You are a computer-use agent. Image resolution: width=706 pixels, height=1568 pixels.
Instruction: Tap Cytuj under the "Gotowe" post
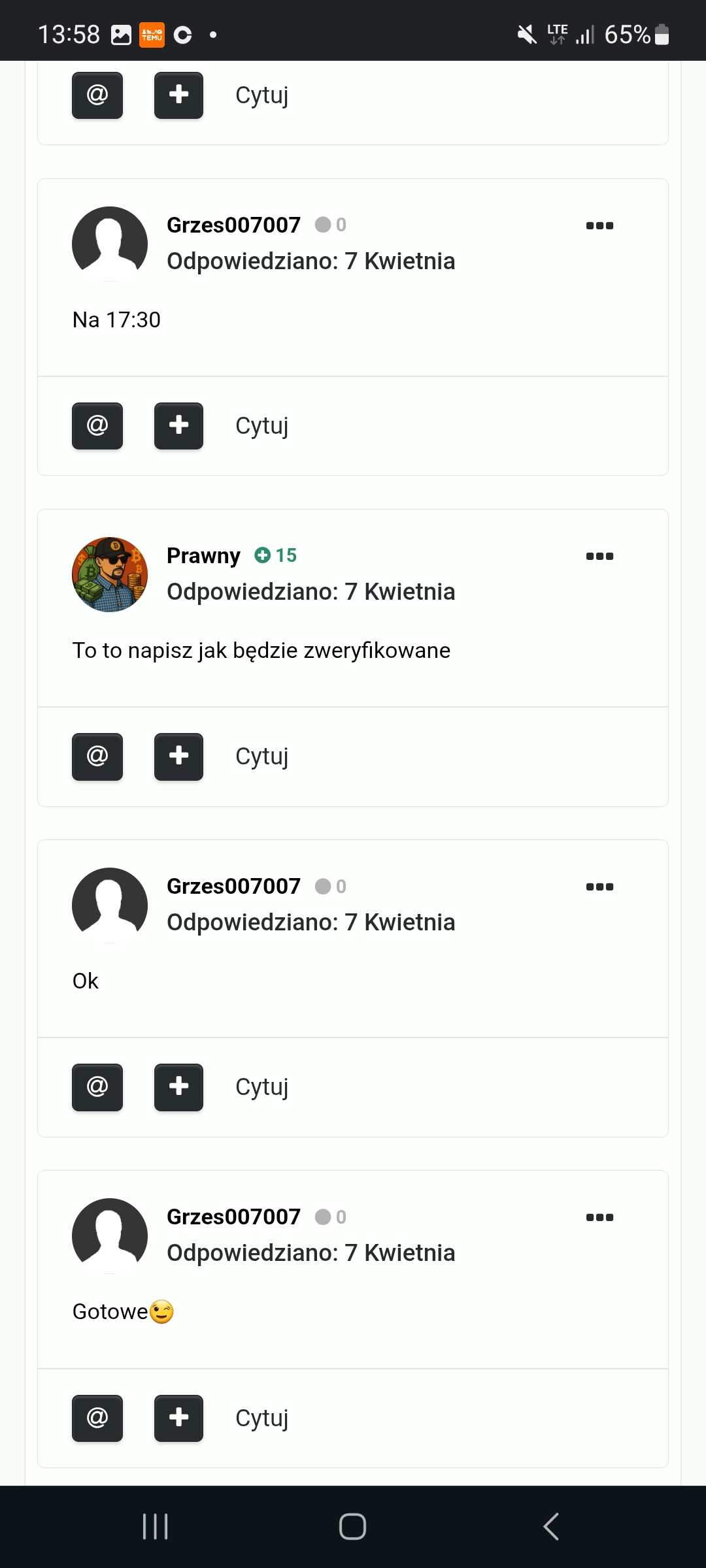pos(261,1418)
